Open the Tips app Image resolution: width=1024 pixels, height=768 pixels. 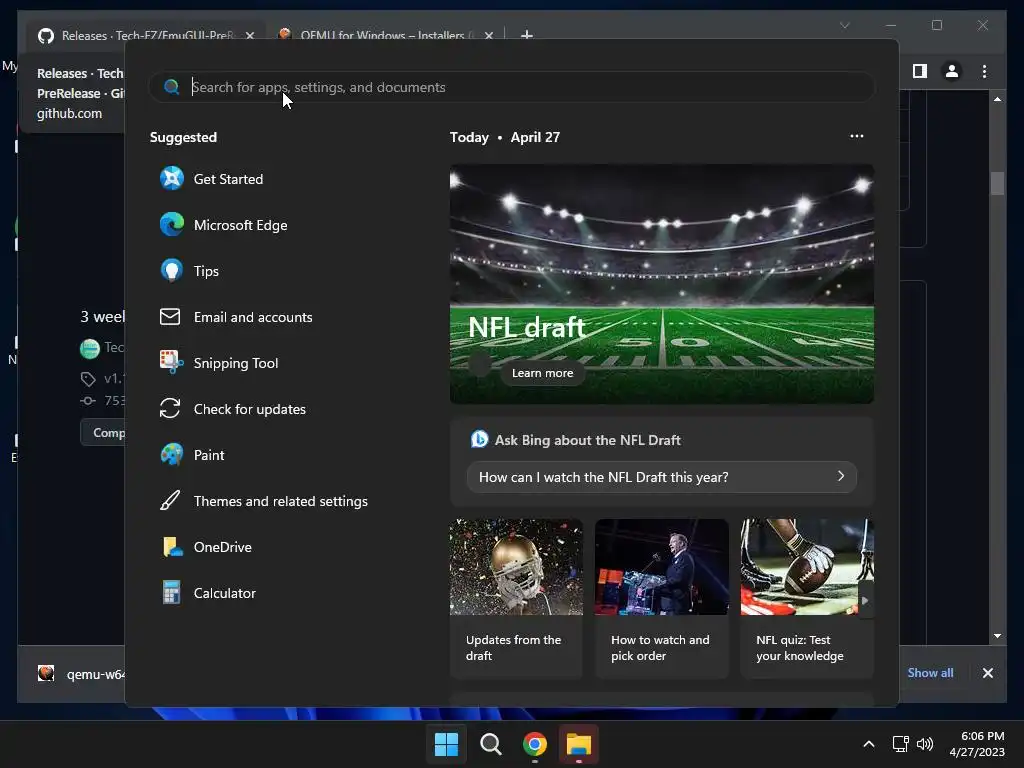[x=189, y=271]
